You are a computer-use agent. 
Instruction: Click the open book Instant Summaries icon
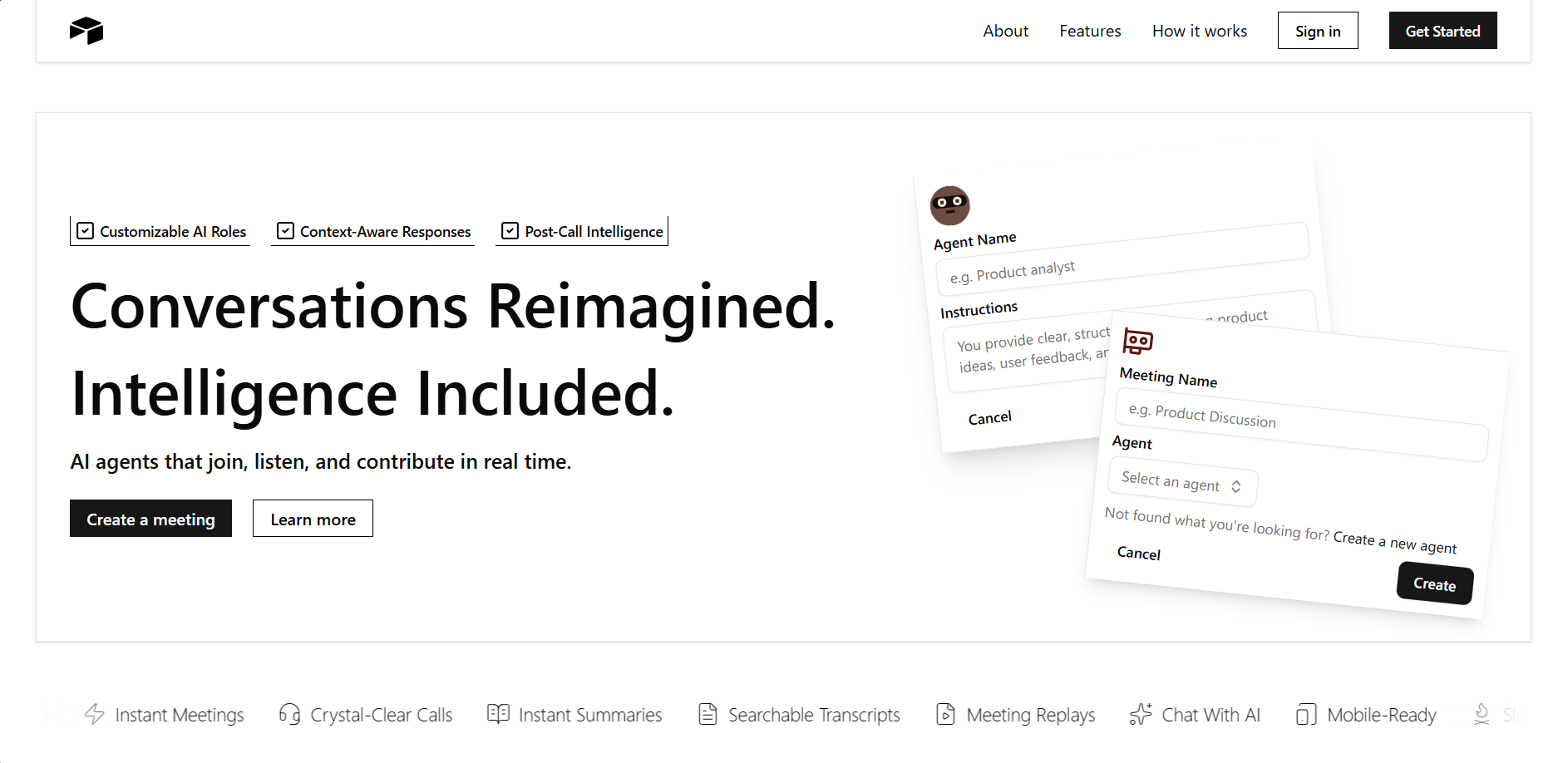pyautogui.click(x=498, y=714)
